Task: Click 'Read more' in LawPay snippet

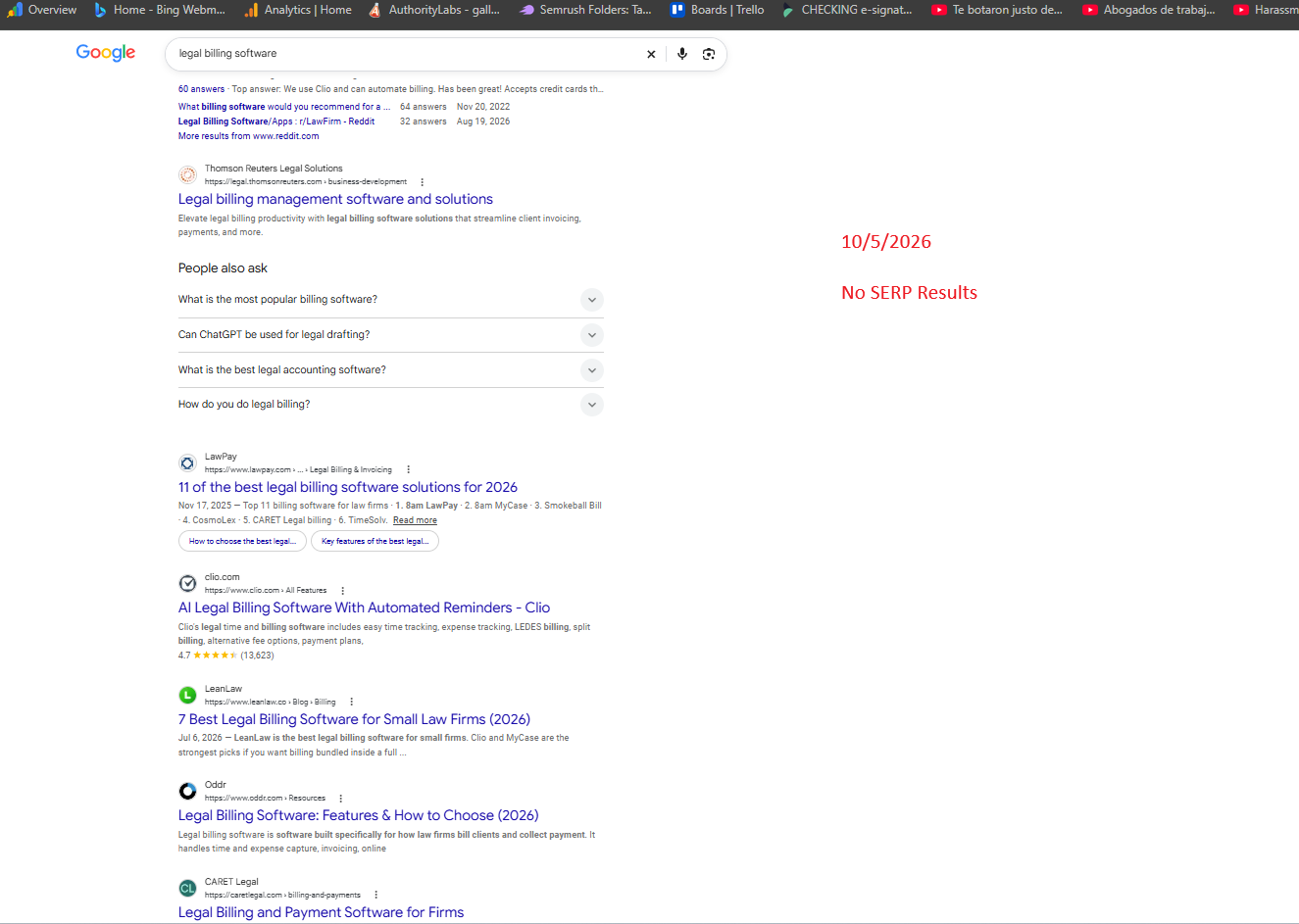Action: coord(415,520)
